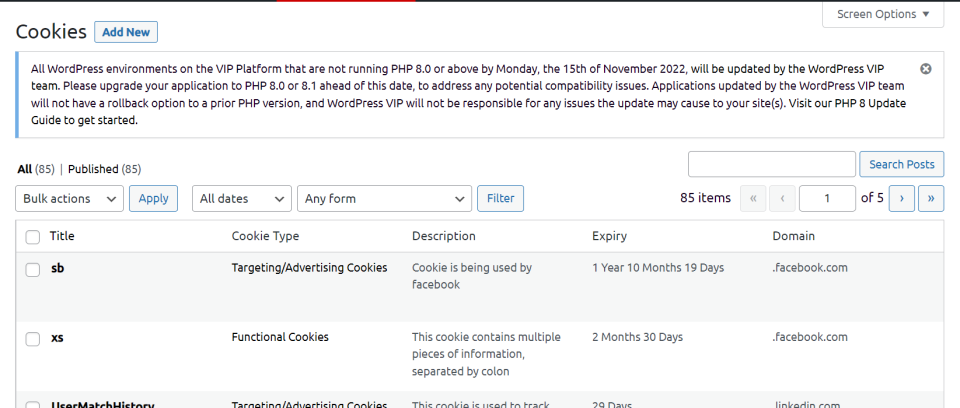This screenshot has width=960, height=408.
Task: Focus the search posts text field
Action: (x=772, y=165)
